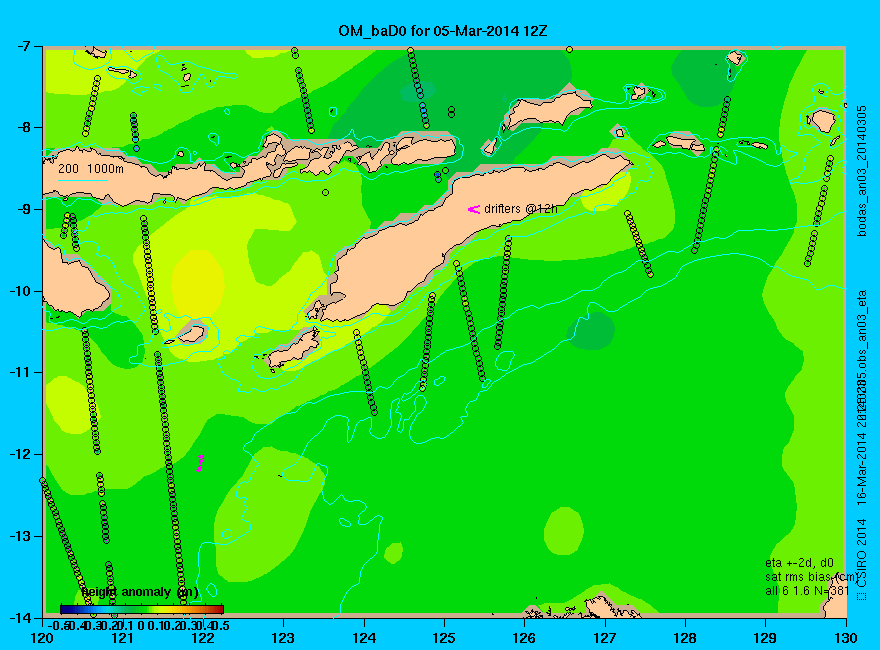
Task: Click the longitude axis label 128
Action: point(685,638)
